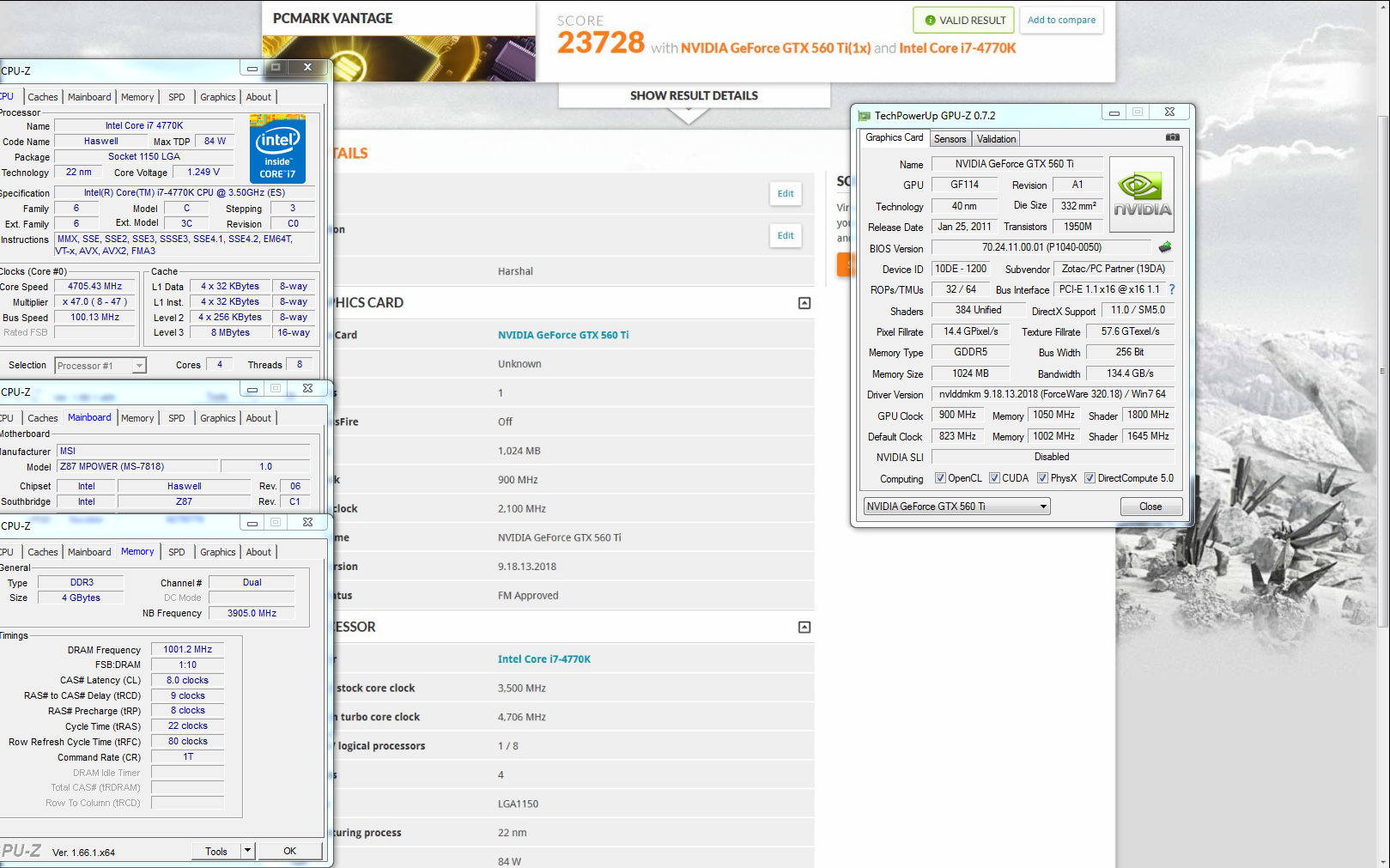Click the GPU-Z screenshot camera icon
Viewport: 1390px width, 868px height.
coord(1172,137)
